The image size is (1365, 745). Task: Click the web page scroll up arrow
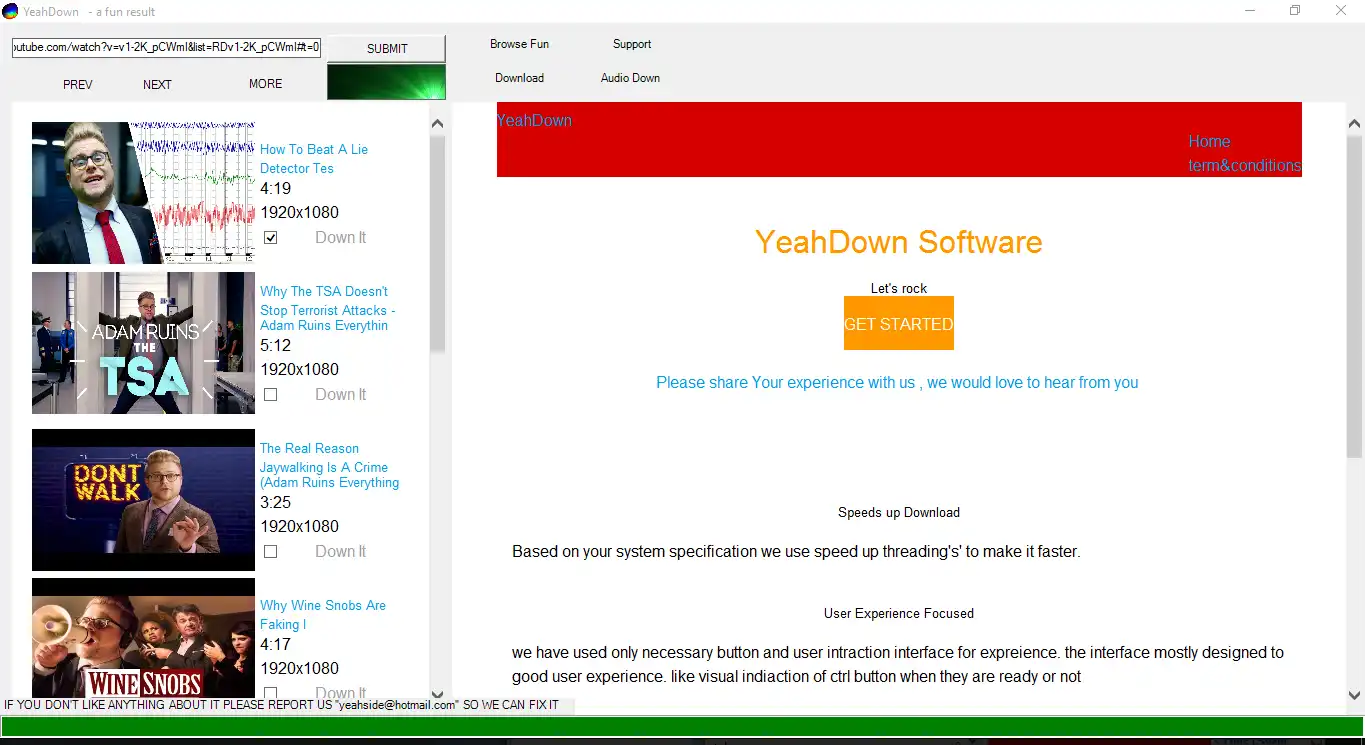point(1355,124)
